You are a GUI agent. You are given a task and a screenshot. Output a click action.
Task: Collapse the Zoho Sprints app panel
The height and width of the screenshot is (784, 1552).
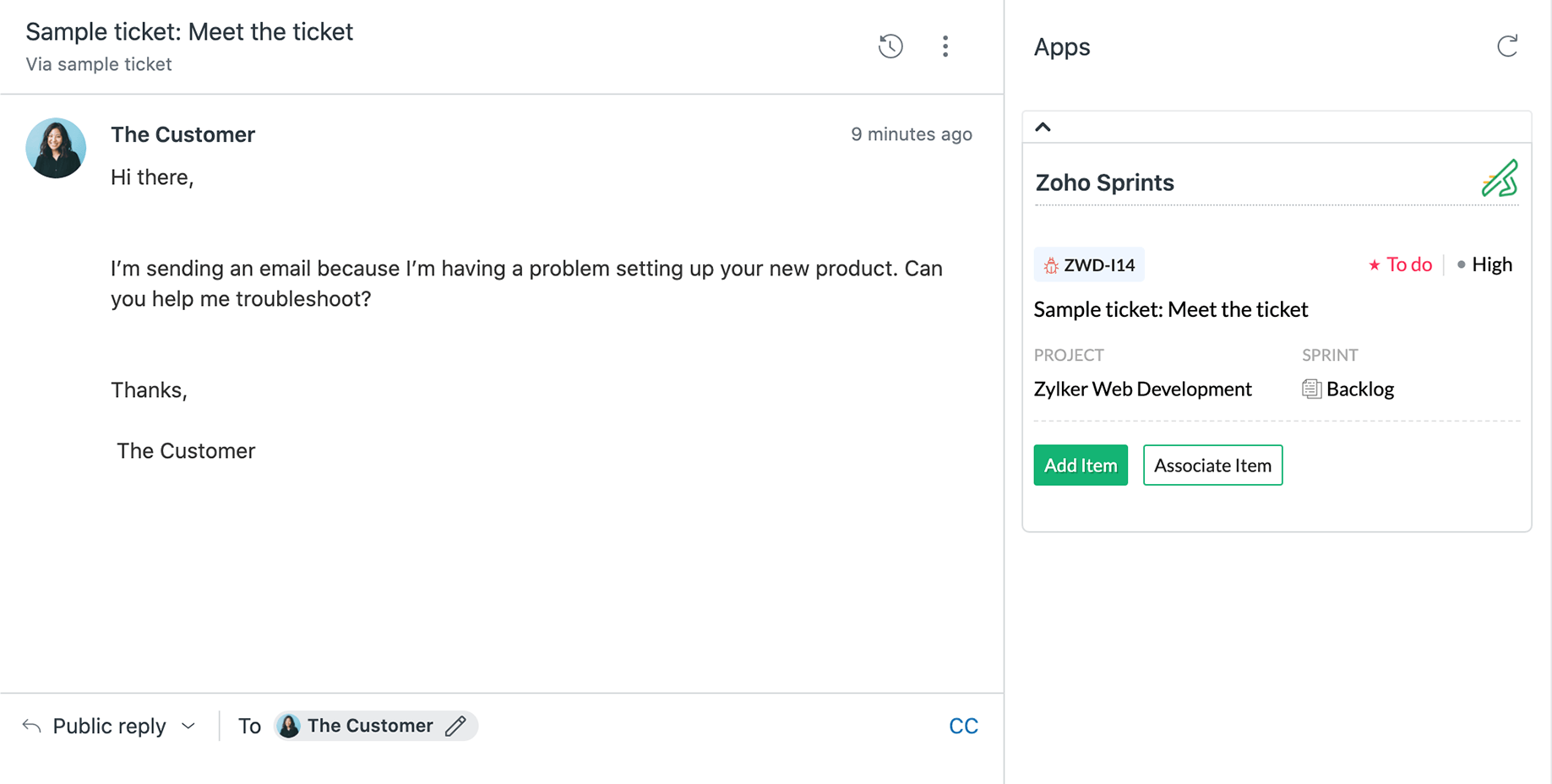(1043, 128)
